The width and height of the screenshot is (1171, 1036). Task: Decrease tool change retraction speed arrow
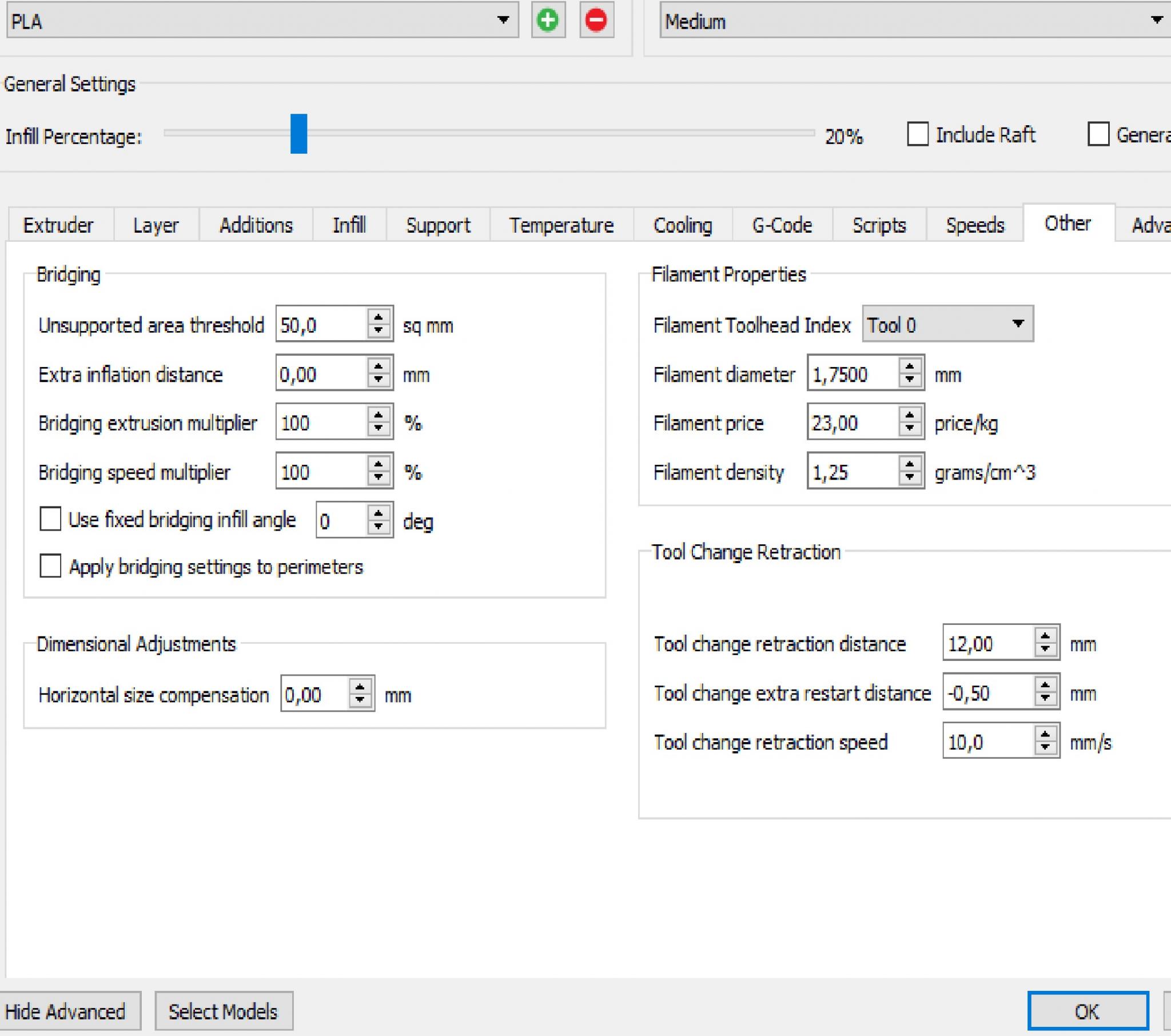pos(1046,748)
